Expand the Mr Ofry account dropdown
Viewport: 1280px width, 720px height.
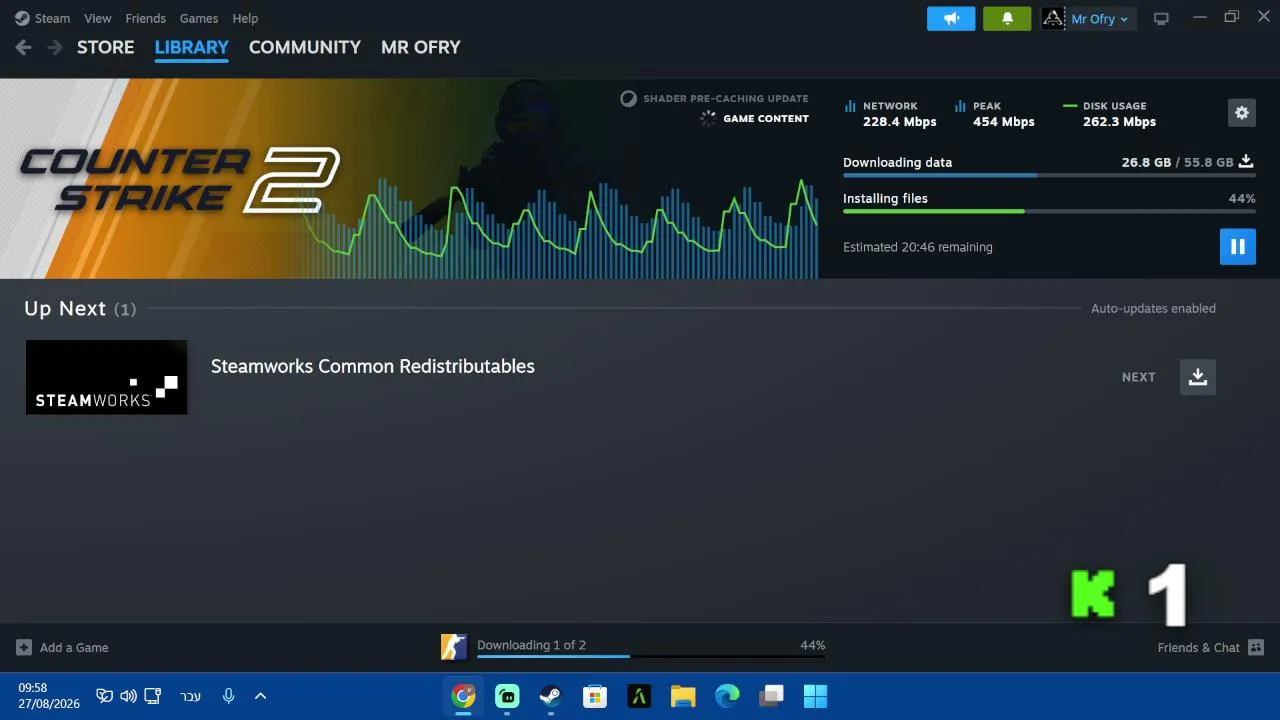[x=1100, y=19]
